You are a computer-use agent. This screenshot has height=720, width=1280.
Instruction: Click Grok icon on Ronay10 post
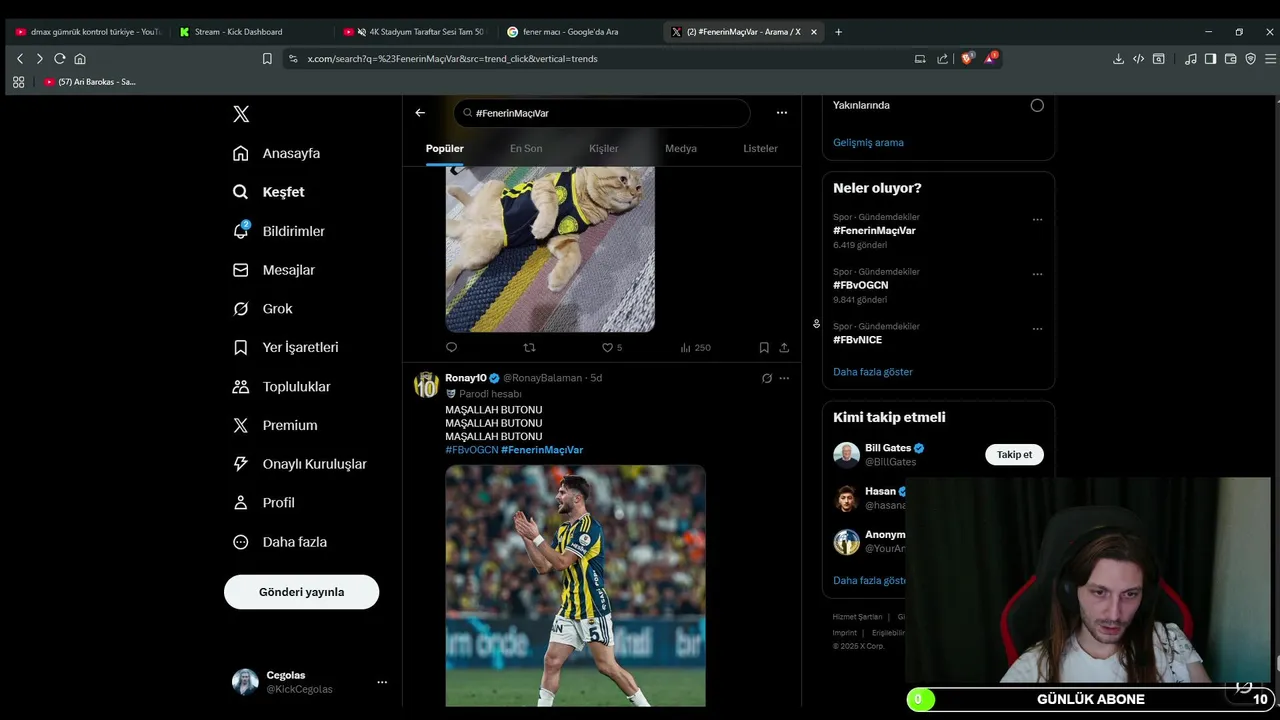click(x=767, y=378)
